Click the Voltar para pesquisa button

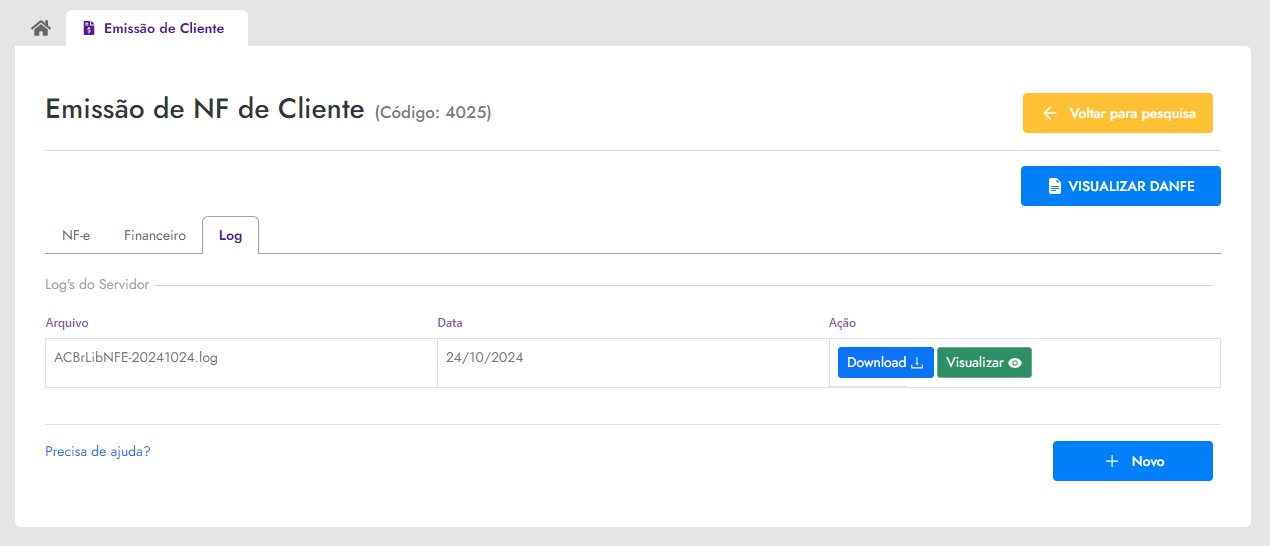point(1118,113)
